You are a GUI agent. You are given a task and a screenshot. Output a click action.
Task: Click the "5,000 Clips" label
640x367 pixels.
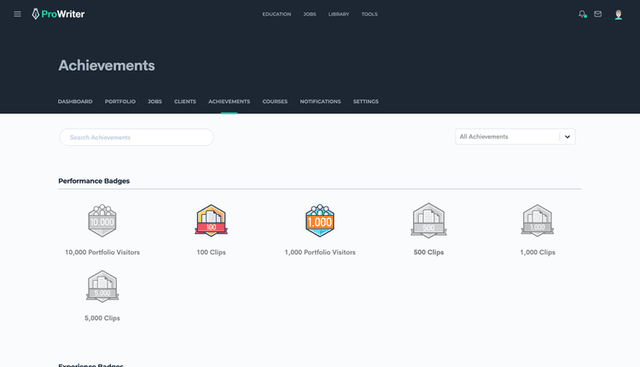[x=102, y=318]
